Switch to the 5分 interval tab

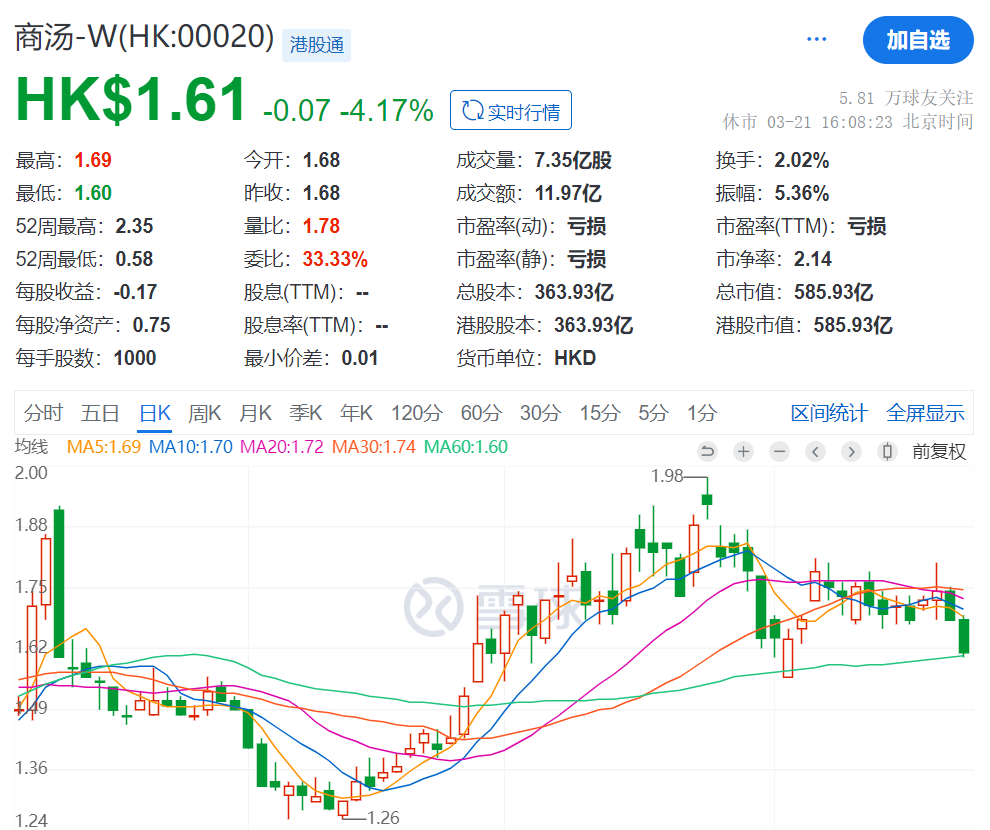(x=653, y=413)
